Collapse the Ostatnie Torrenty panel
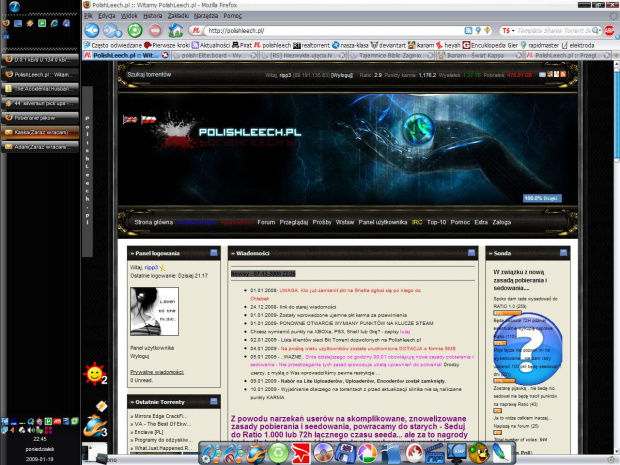Image resolution: width=620 pixels, height=465 pixels. [x=214, y=401]
